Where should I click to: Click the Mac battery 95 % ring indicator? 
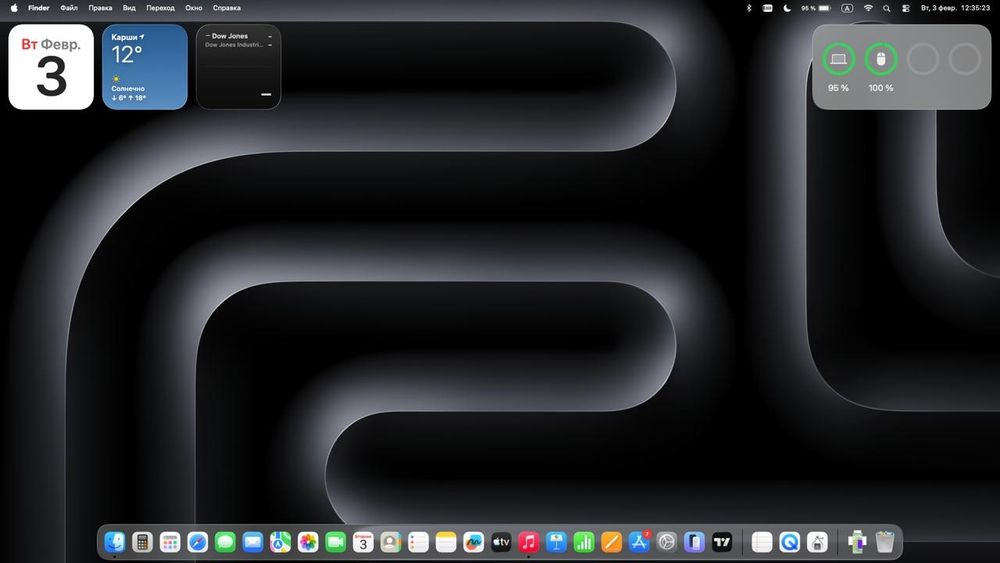tap(838, 60)
